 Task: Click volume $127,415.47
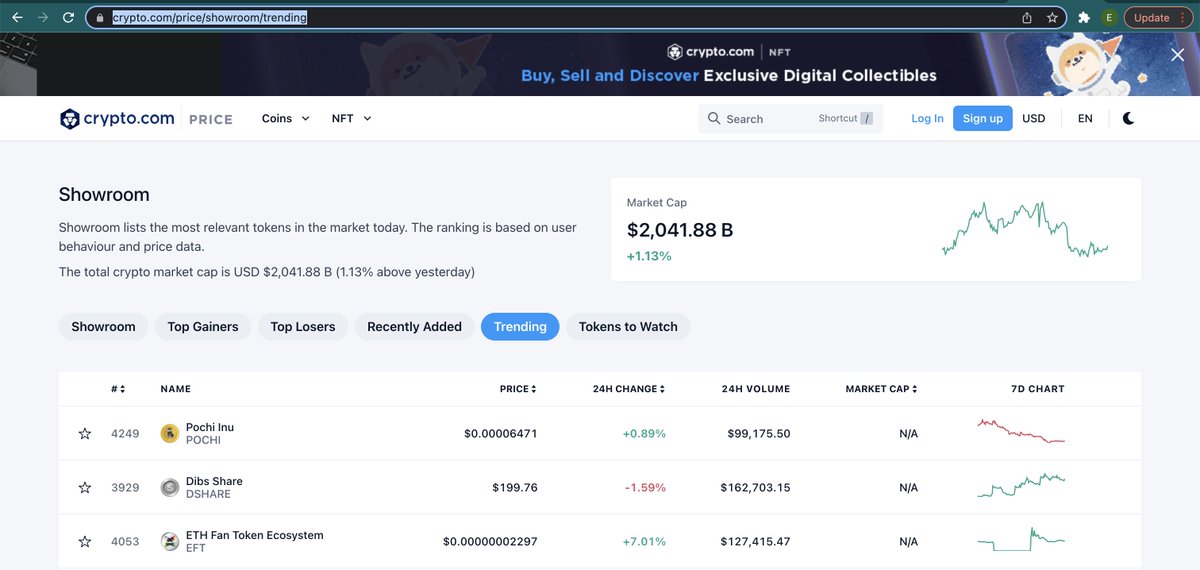pos(755,542)
